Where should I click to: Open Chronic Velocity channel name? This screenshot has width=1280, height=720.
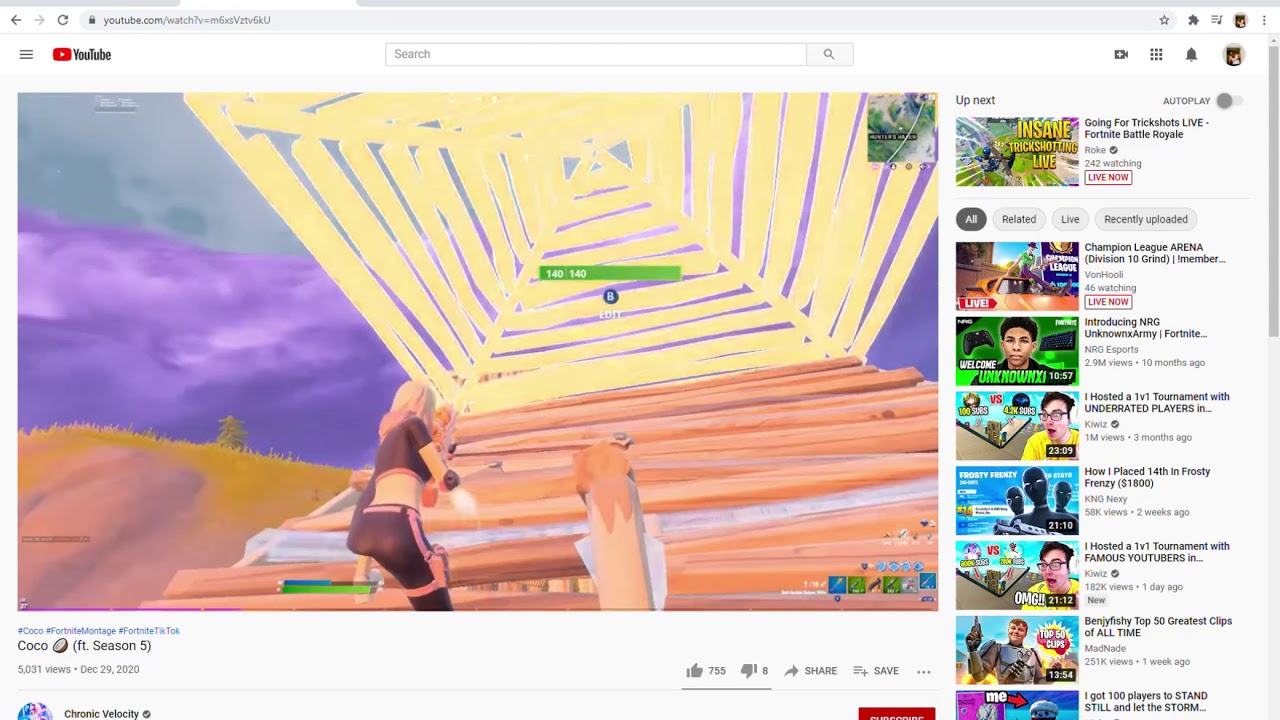(101, 714)
